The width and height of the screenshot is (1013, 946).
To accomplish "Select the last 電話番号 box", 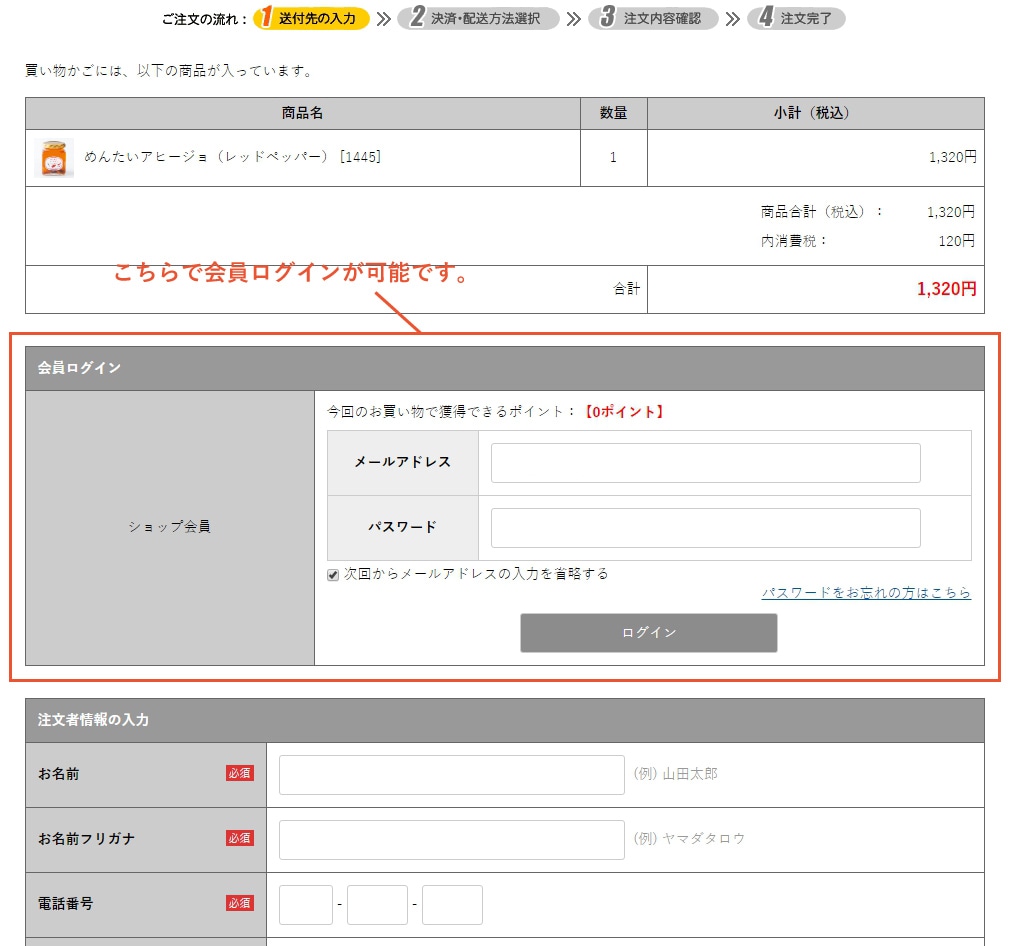I will point(452,905).
